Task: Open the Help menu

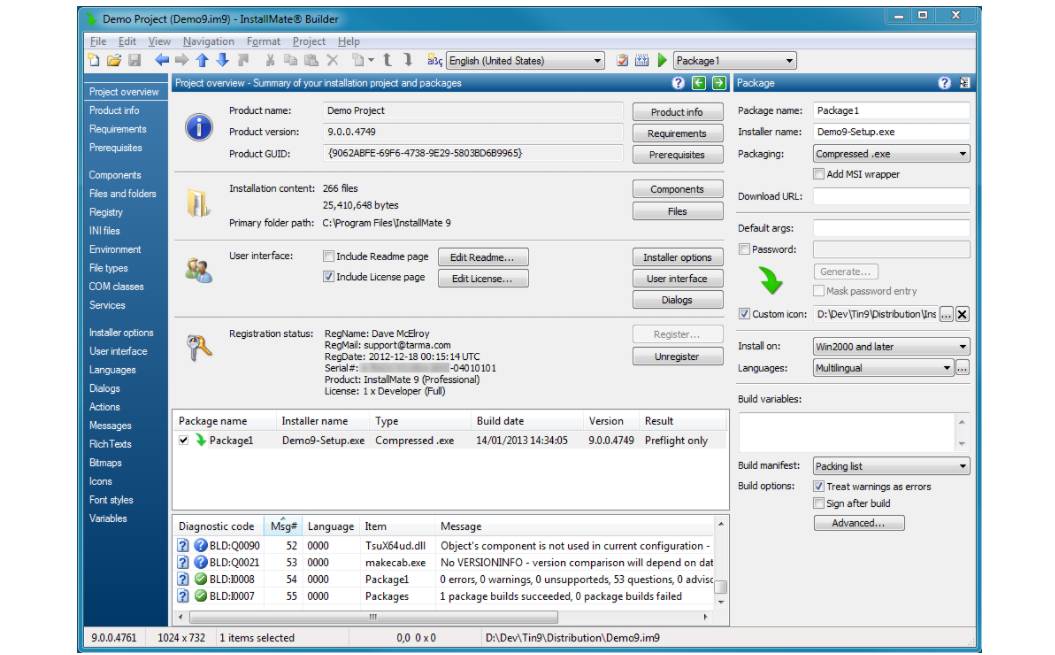Action: point(349,41)
